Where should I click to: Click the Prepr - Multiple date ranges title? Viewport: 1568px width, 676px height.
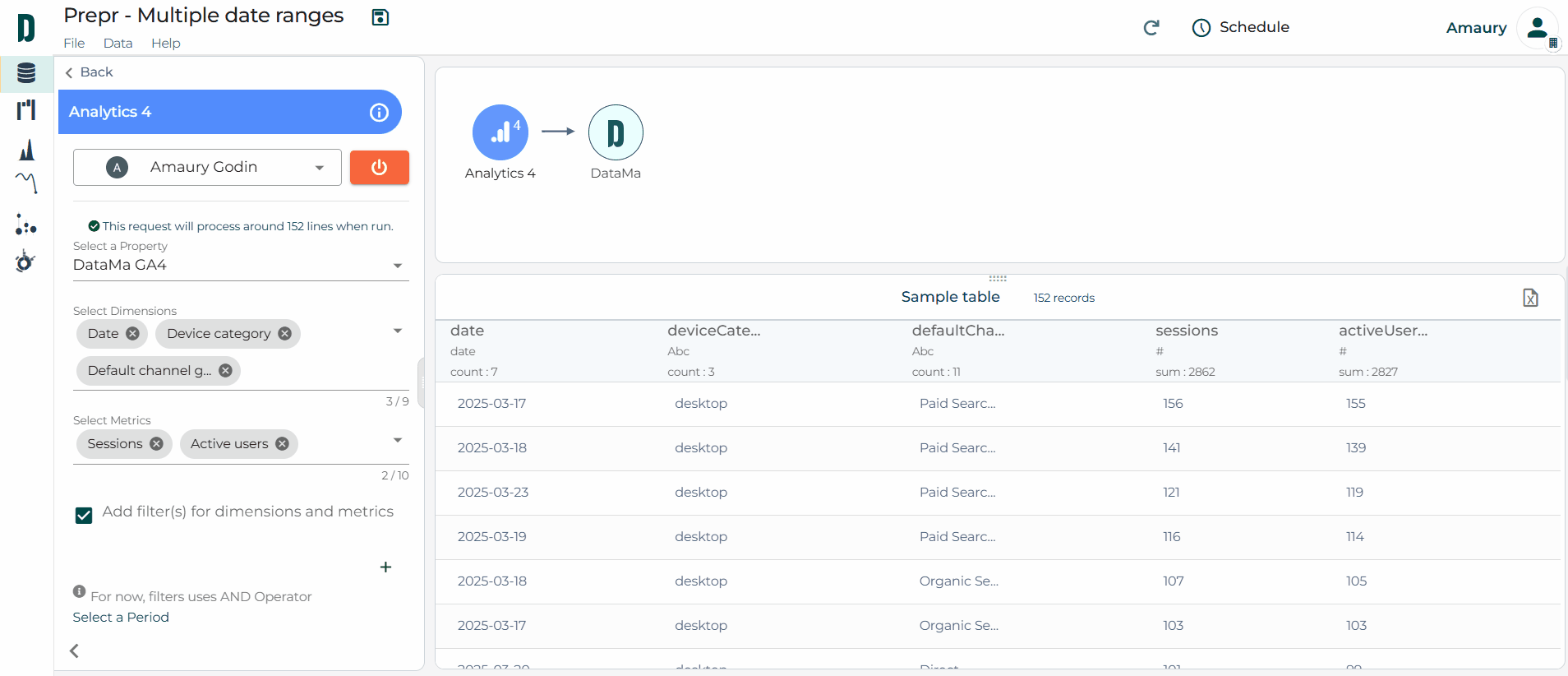[x=204, y=16]
